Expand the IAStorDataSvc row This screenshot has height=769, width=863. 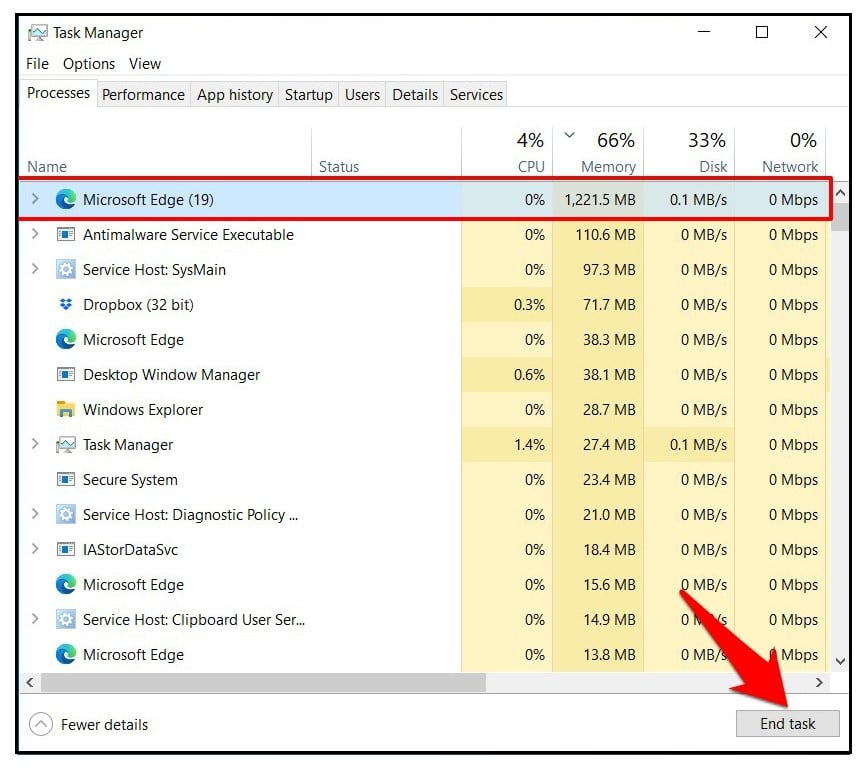pyautogui.click(x=35, y=549)
